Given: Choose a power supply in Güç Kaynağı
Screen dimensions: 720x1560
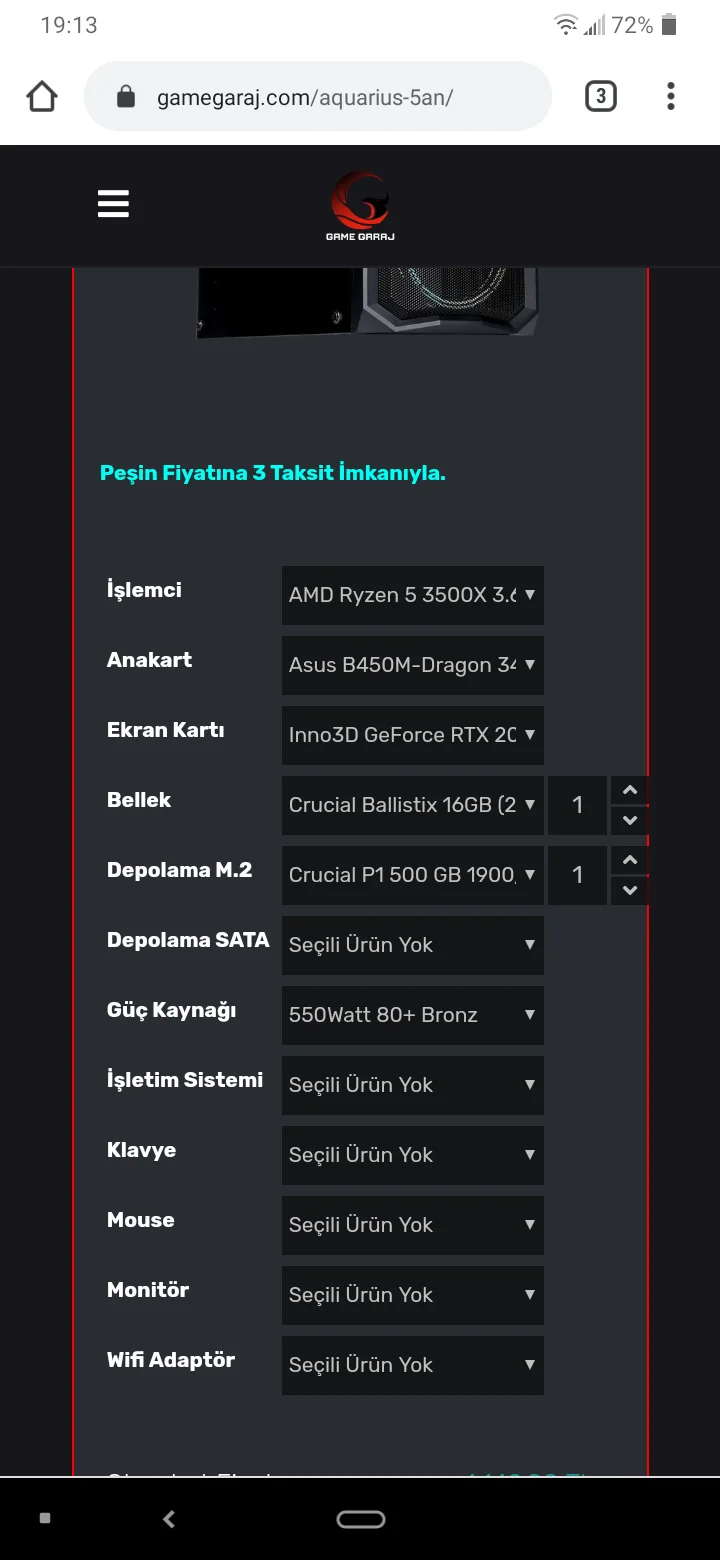Looking at the screenshot, I should [x=412, y=1015].
